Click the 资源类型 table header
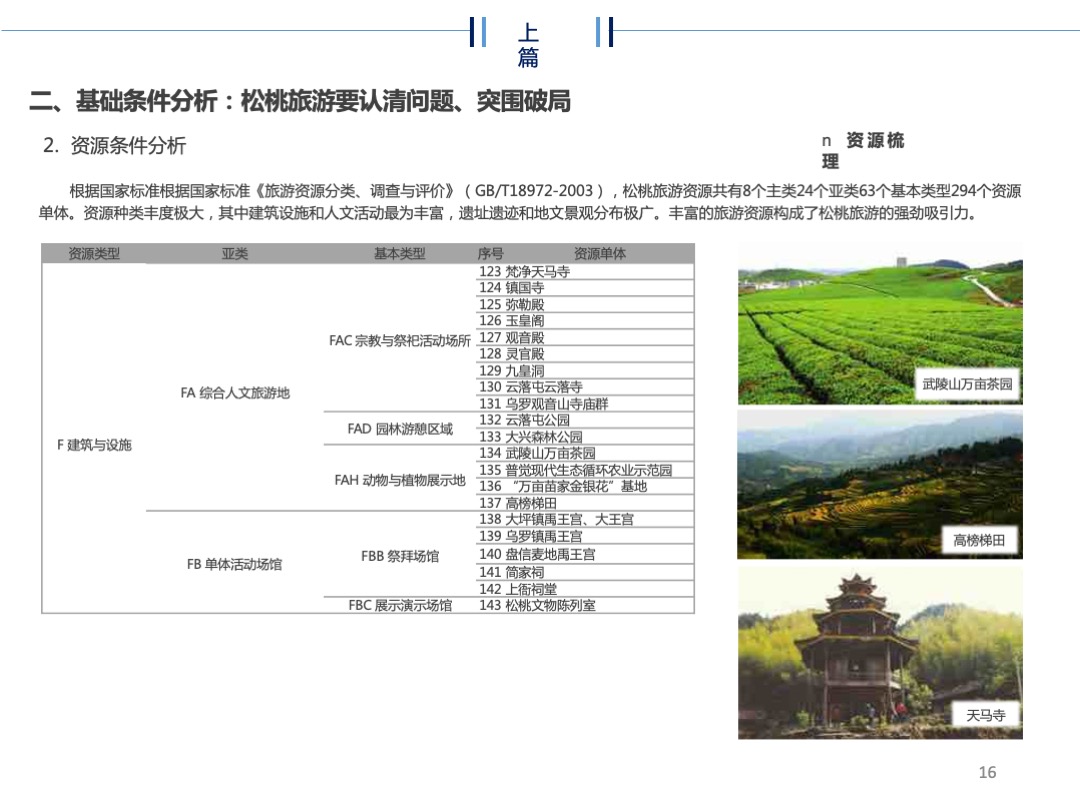The height and width of the screenshot is (810, 1080). 91,253
